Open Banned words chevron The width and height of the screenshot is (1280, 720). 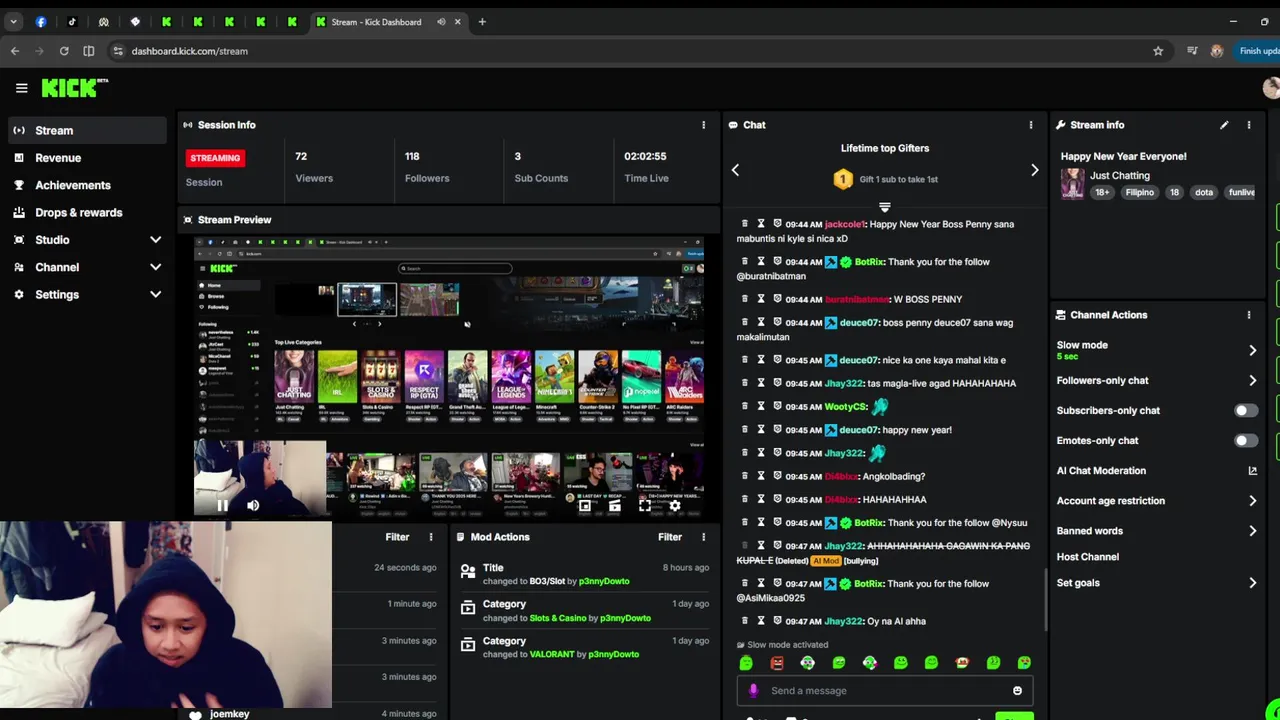1252,531
